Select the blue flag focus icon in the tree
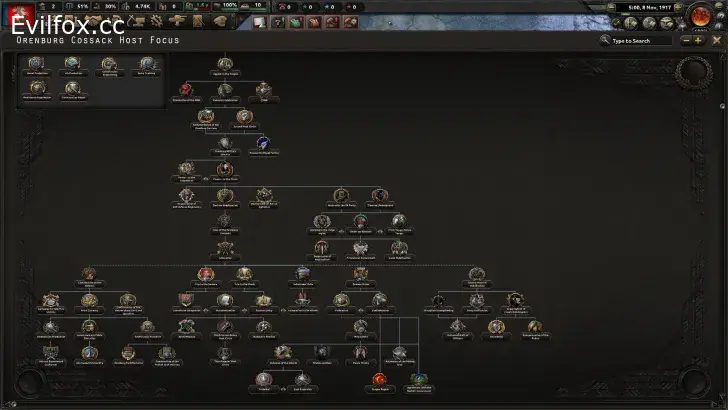Screen dimensions: 728x410 pos(262,143)
